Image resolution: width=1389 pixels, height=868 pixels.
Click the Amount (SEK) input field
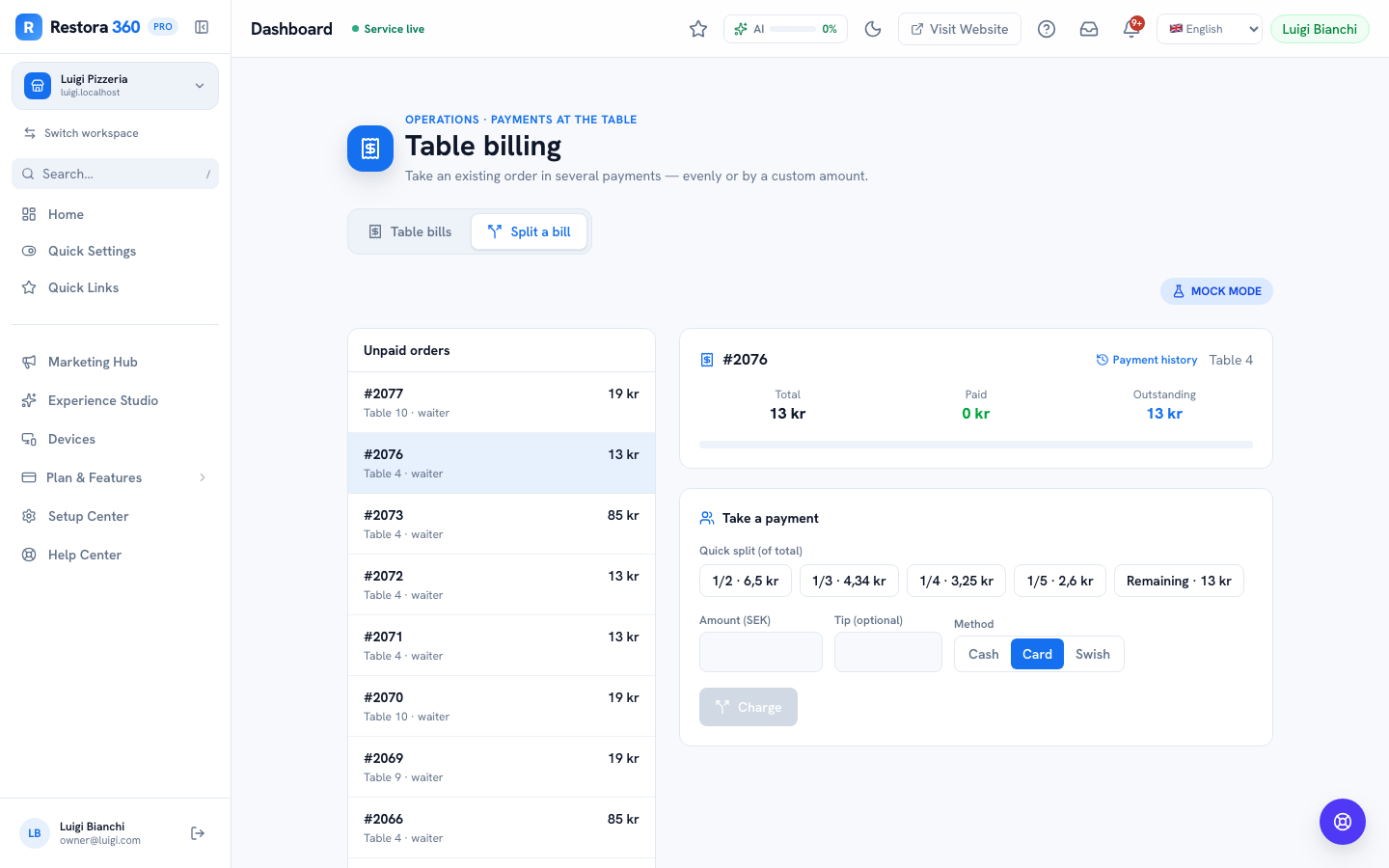(761, 652)
